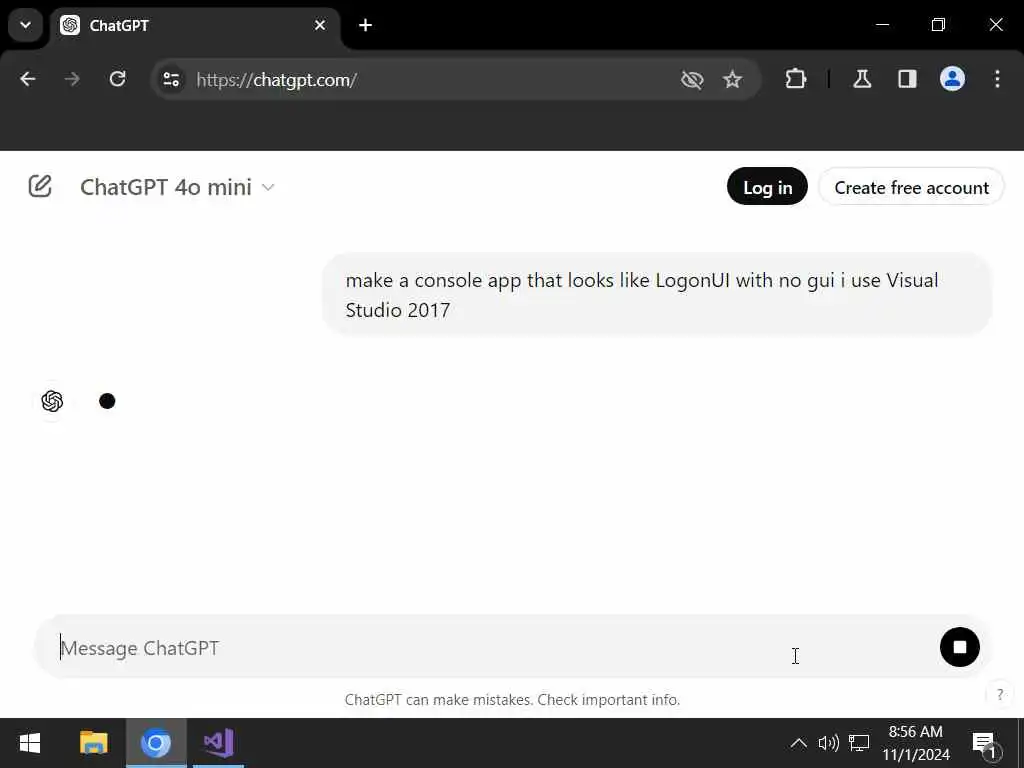
Task: Click the ChatGPT logo avatar beside response
Action: [52, 401]
